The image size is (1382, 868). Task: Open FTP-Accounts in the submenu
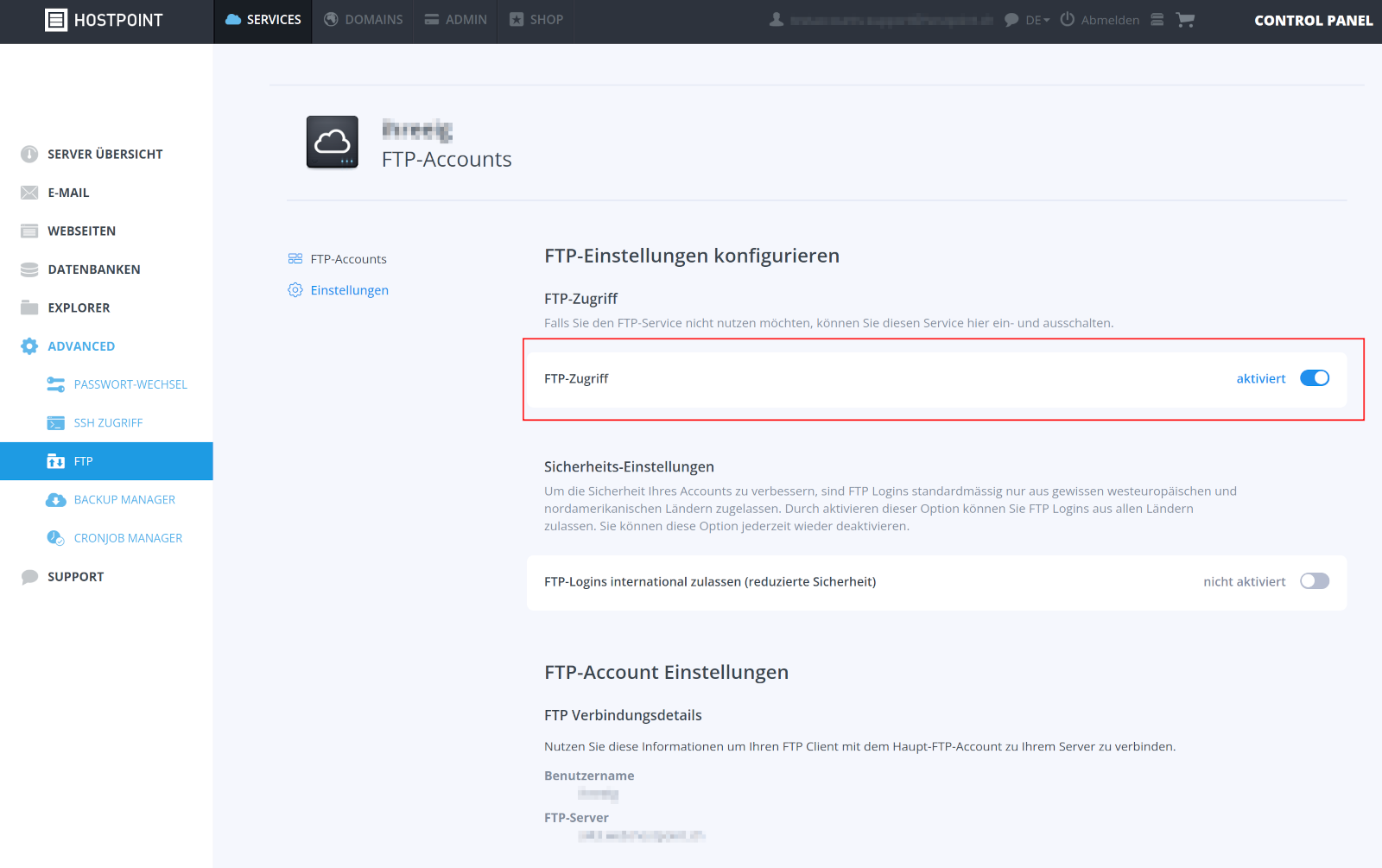coord(348,259)
